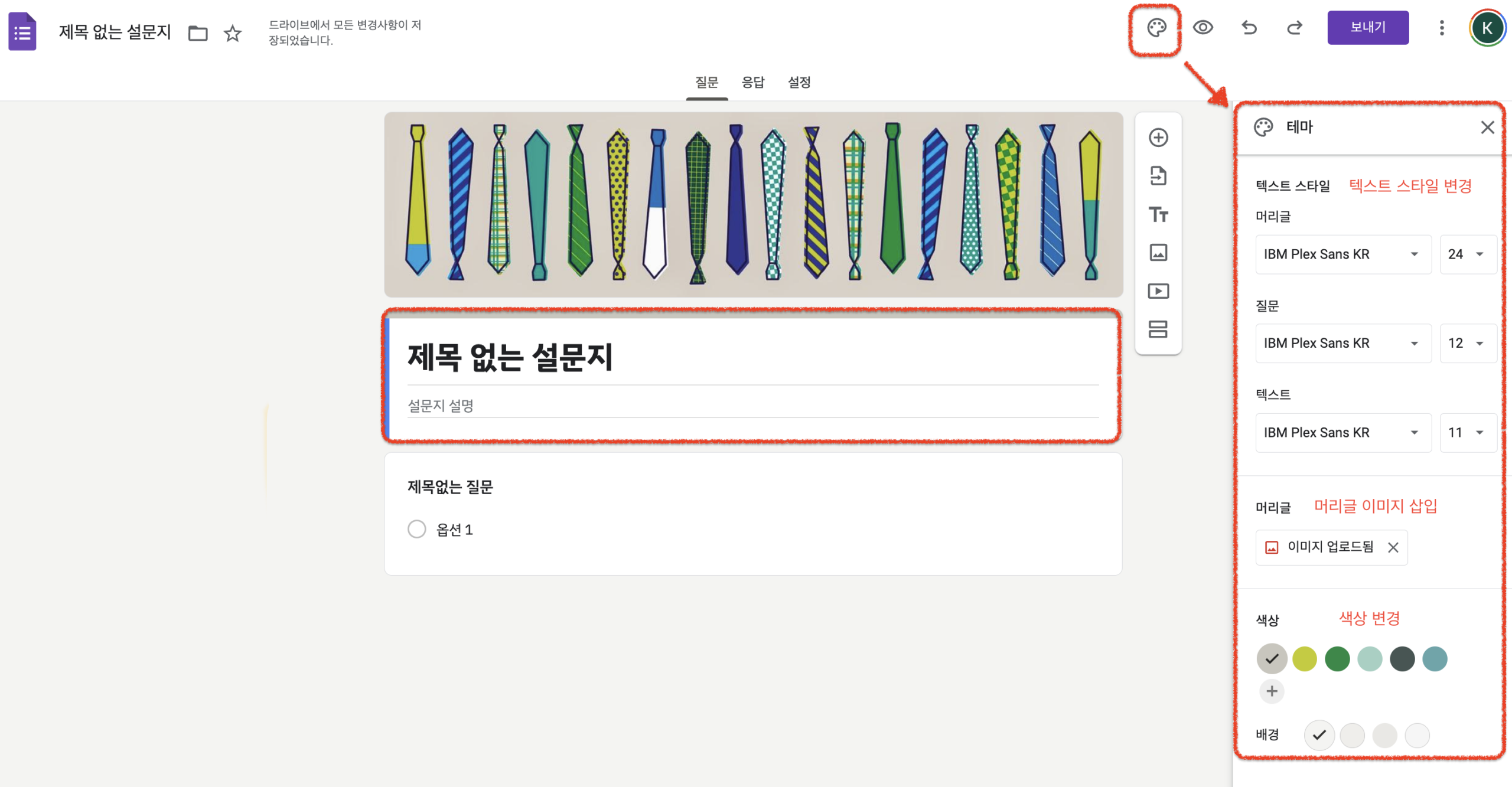This screenshot has height=787, width=1512.
Task: Star the form with the star icon
Action: click(233, 33)
